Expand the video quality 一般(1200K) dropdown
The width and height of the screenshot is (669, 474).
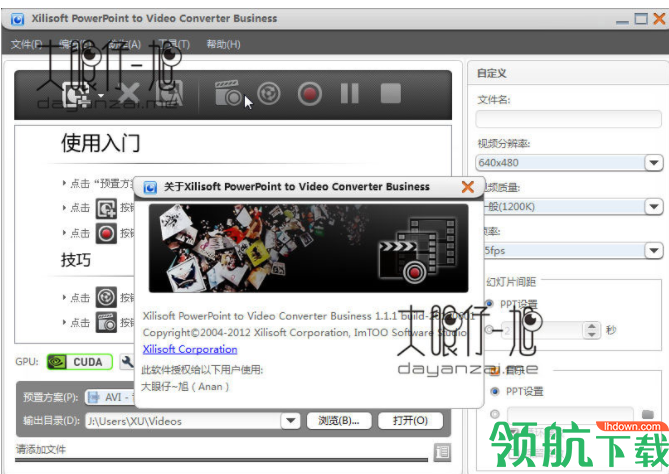654,207
